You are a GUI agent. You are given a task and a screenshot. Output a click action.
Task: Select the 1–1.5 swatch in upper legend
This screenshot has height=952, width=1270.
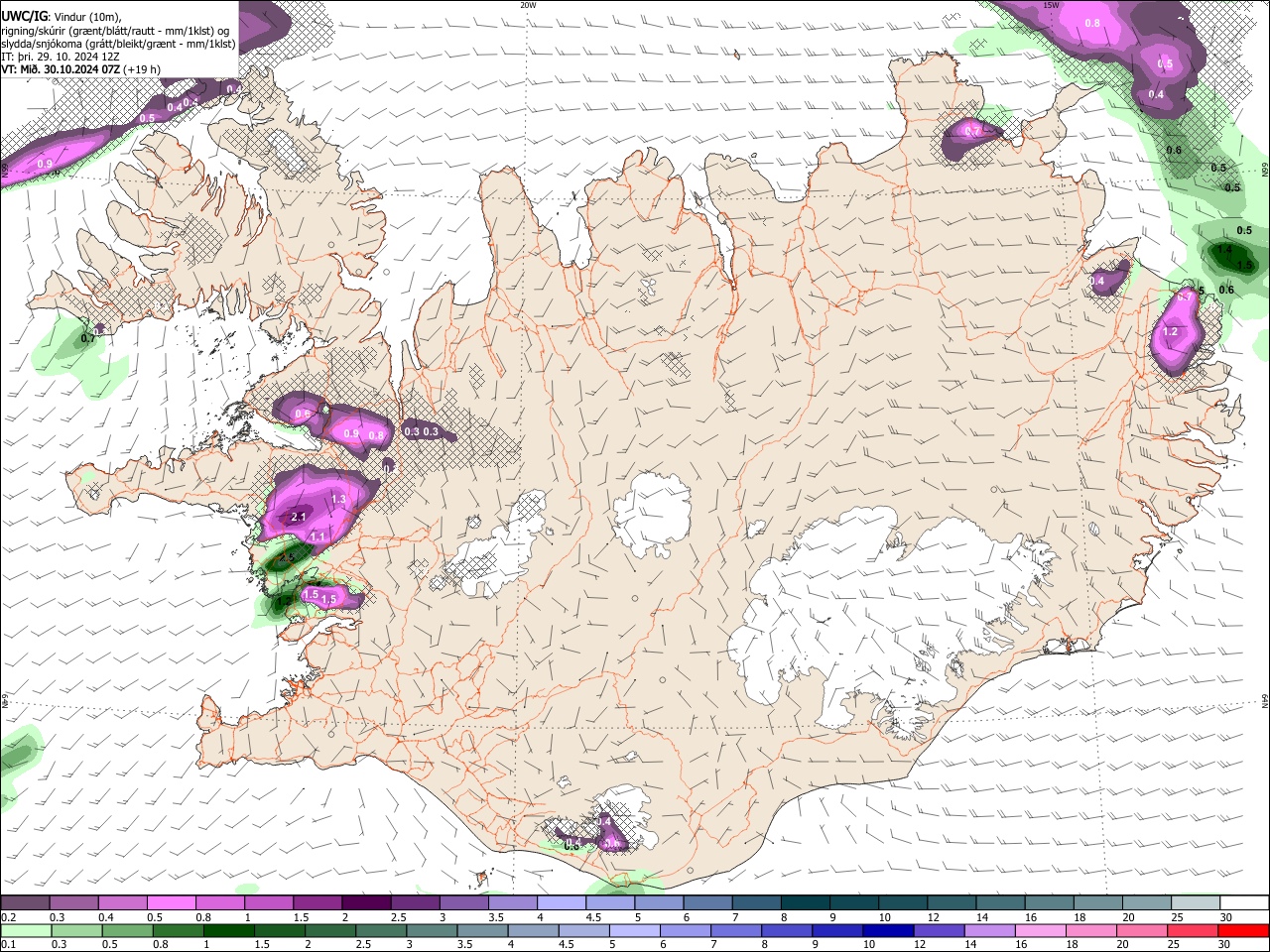tap(268, 903)
